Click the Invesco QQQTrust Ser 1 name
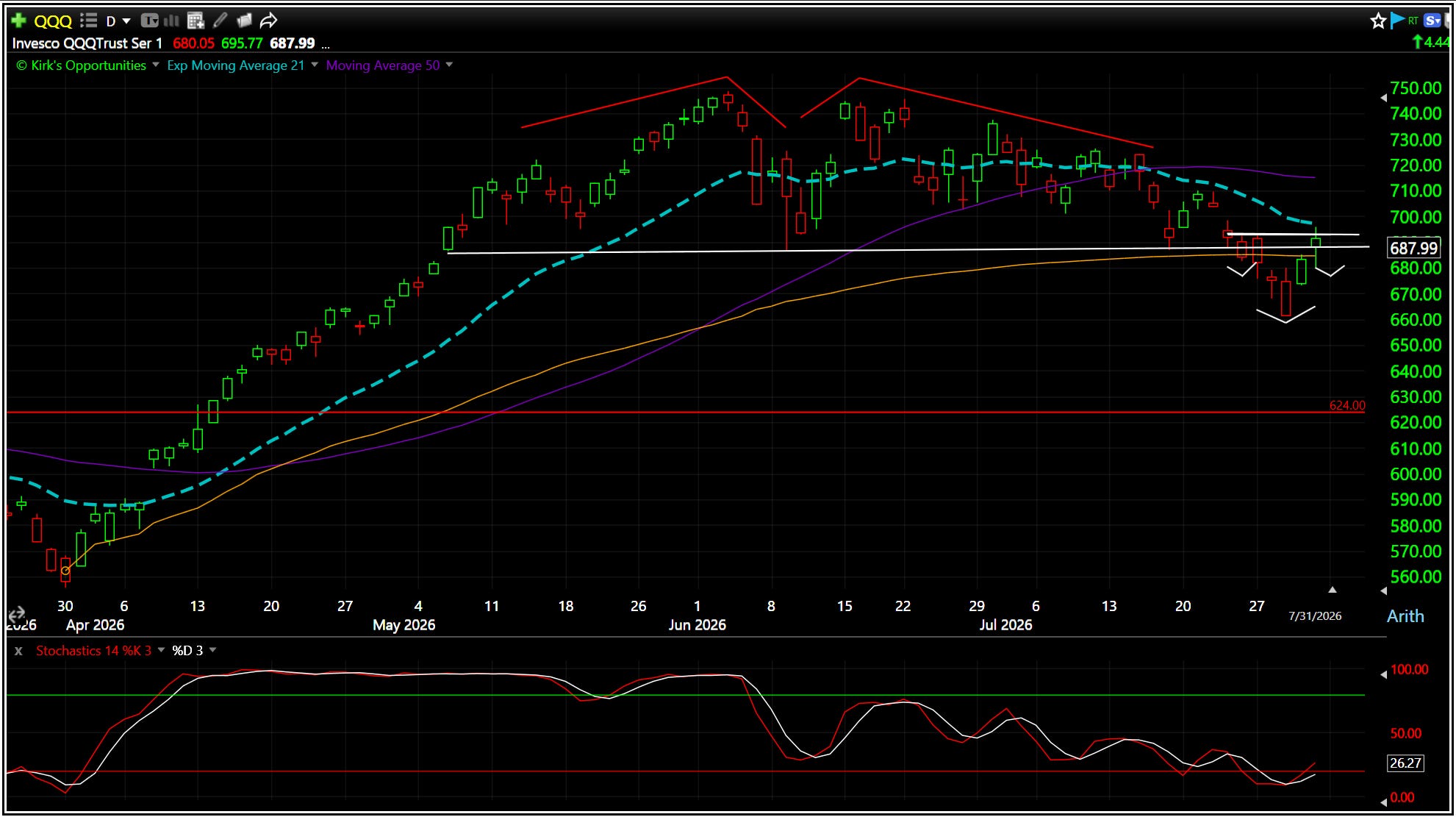The height and width of the screenshot is (817, 1456). [87, 43]
